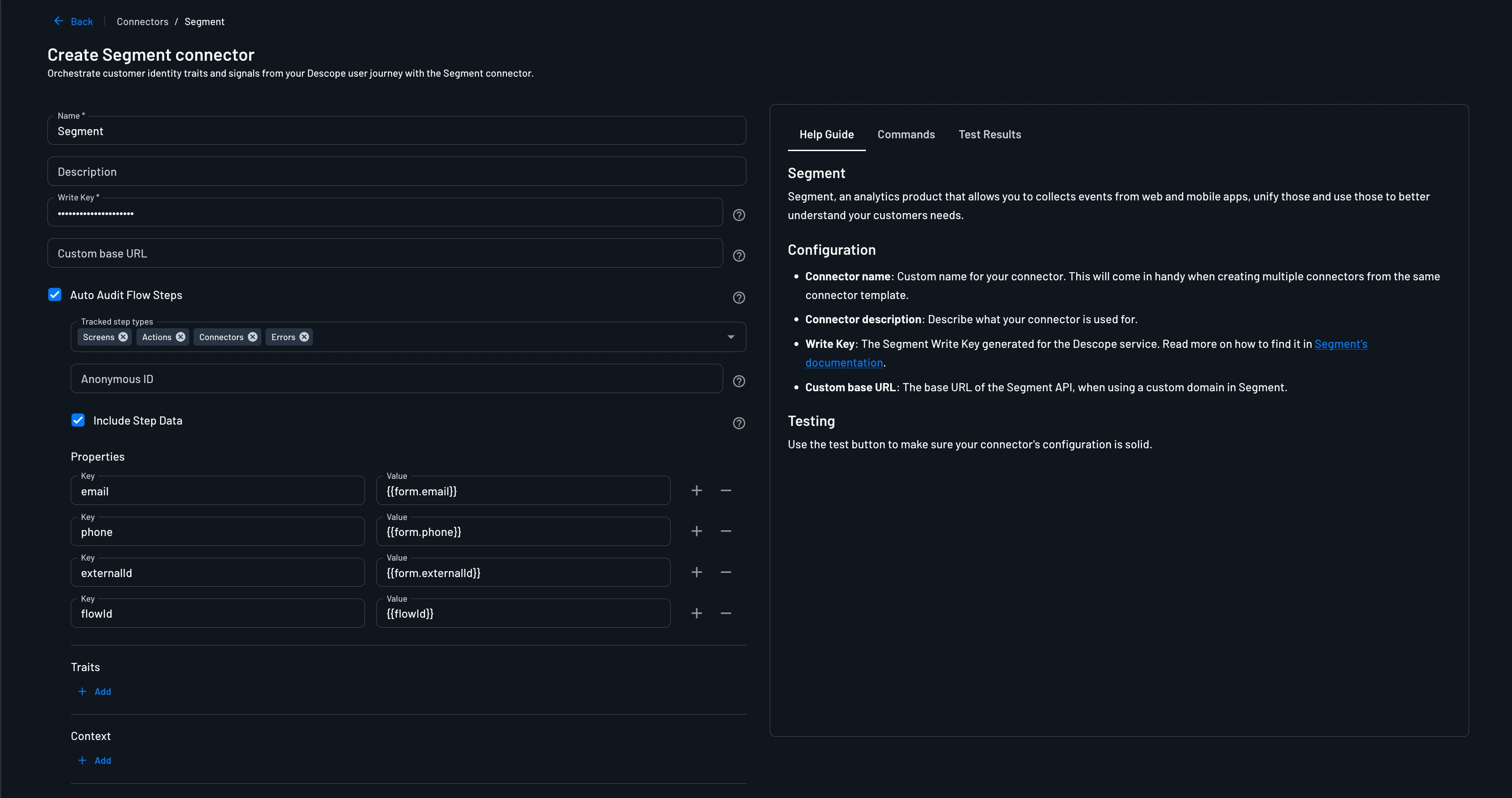Edit the {{form.email}} Value field
The width and height of the screenshot is (1512, 798).
(523, 490)
